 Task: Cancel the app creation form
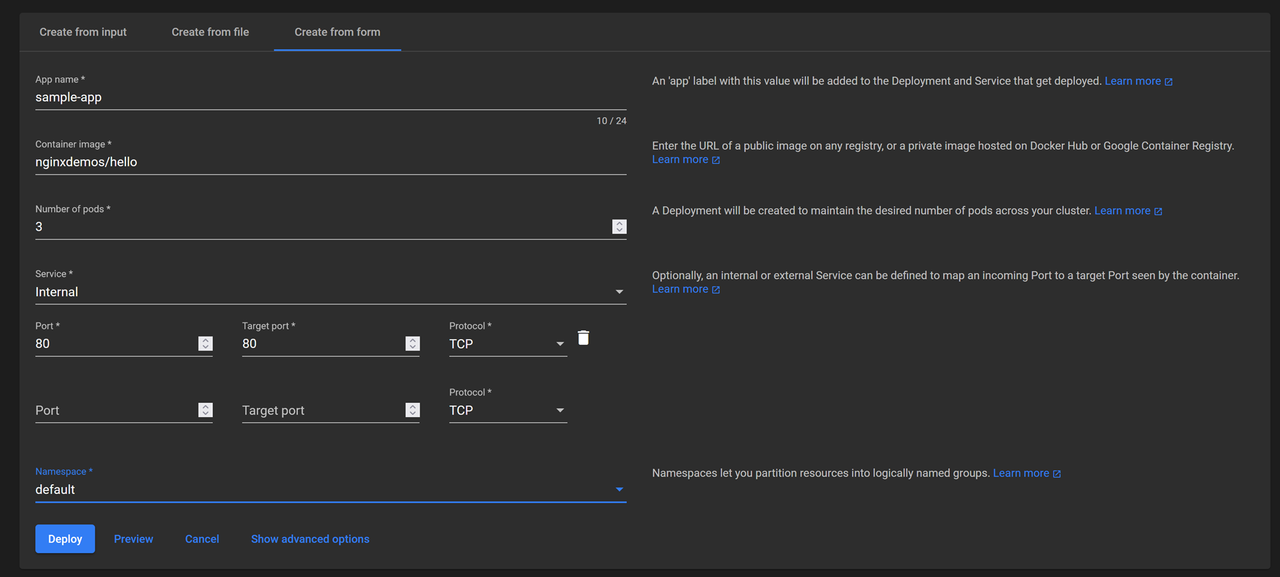(202, 539)
